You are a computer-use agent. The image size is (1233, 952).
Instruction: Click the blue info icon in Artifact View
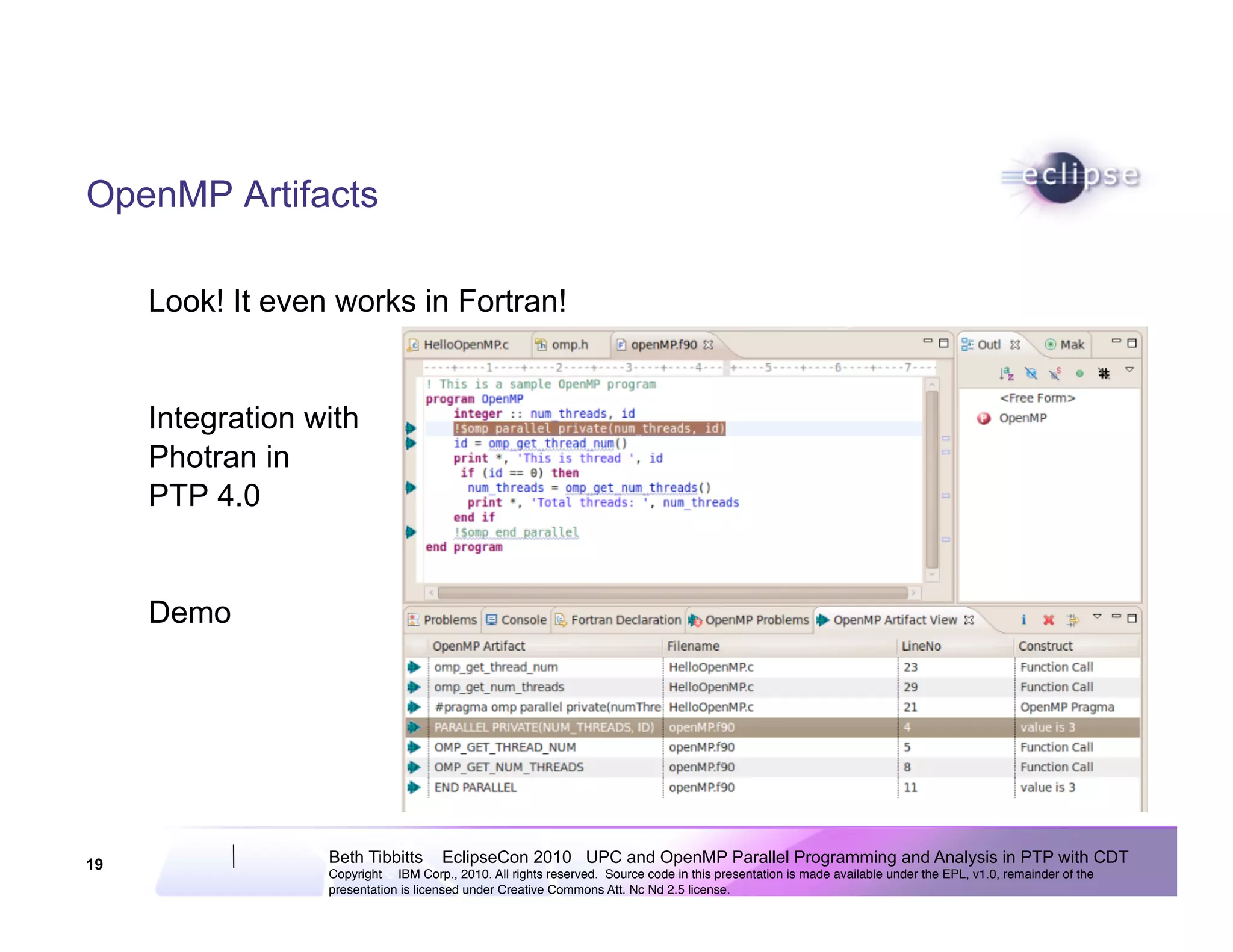[x=1023, y=619]
